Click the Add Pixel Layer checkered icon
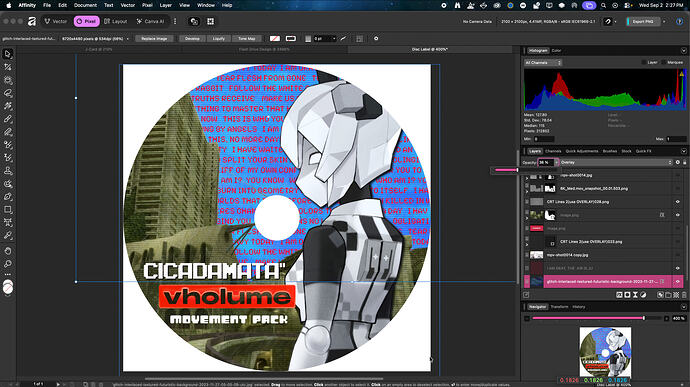 tap(676, 295)
